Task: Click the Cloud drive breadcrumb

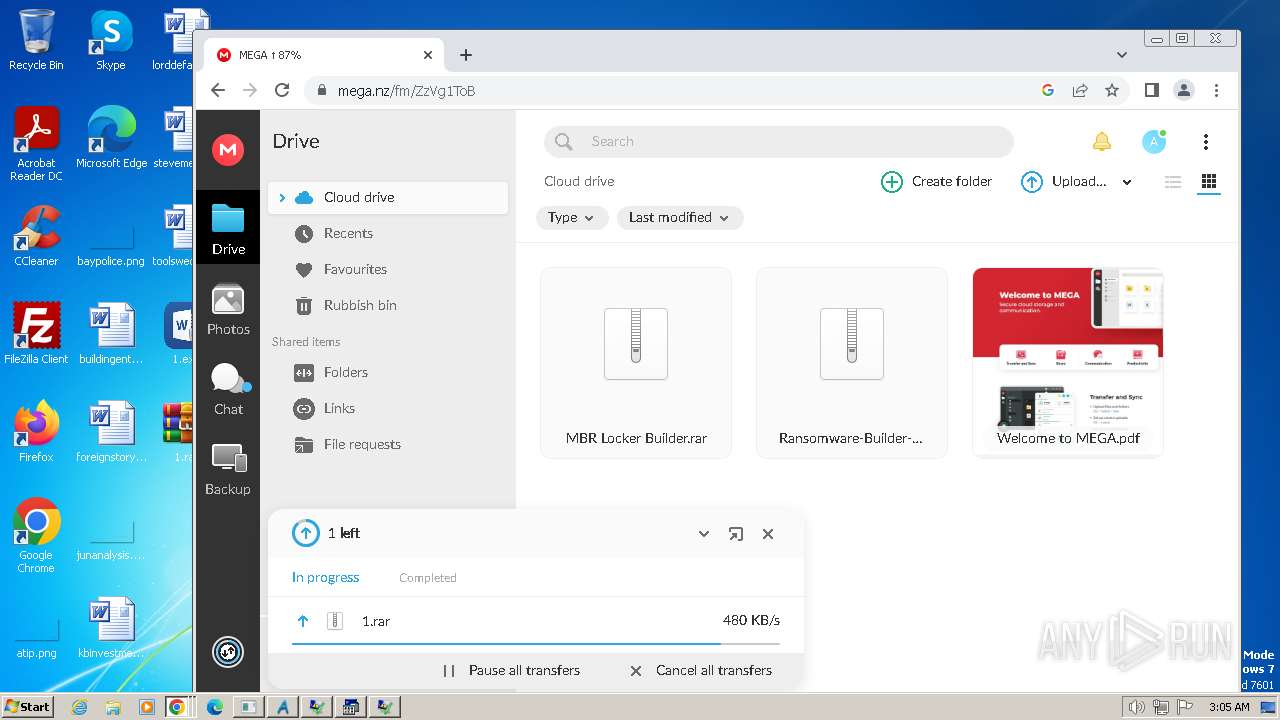Action: pyautogui.click(x=579, y=181)
